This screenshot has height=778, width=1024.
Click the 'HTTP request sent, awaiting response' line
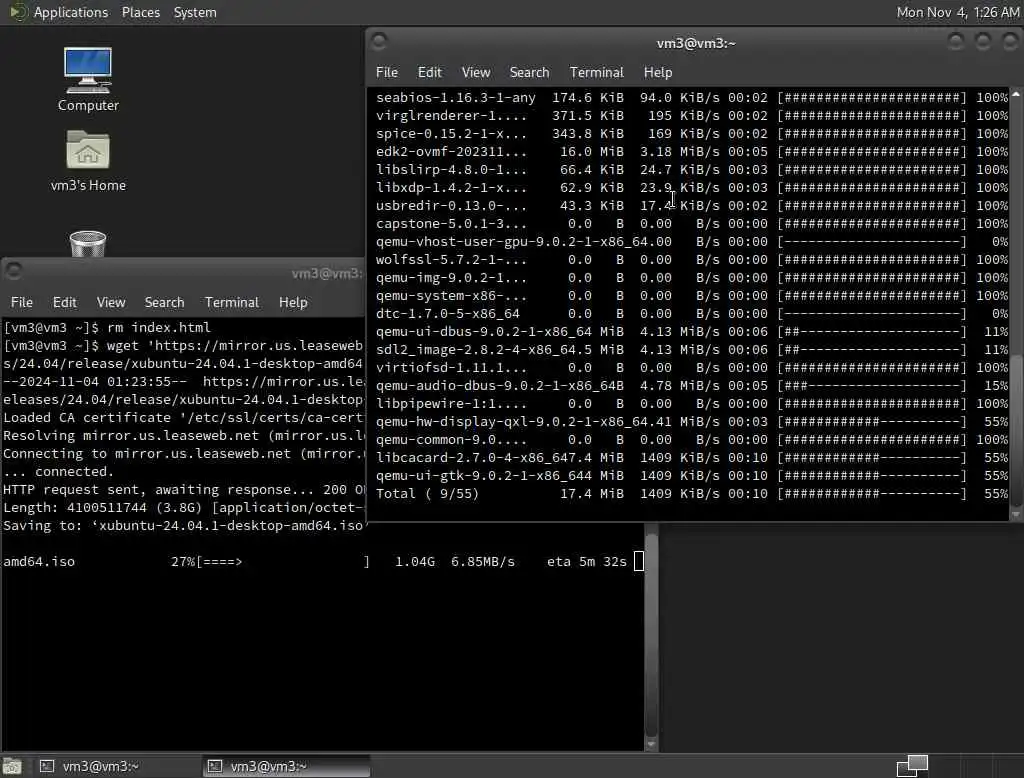(x=184, y=489)
